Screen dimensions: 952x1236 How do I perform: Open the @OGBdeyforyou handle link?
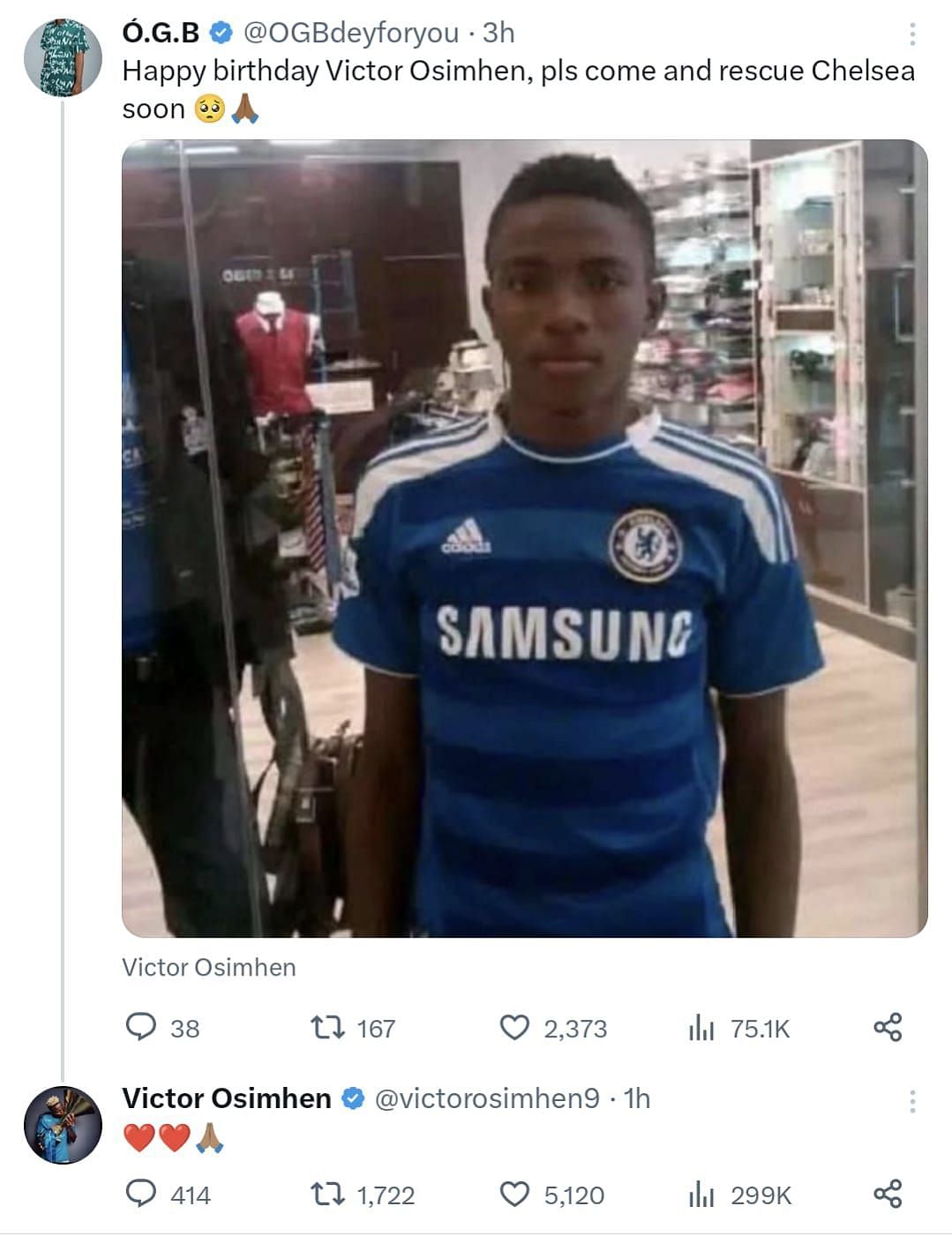click(x=350, y=33)
